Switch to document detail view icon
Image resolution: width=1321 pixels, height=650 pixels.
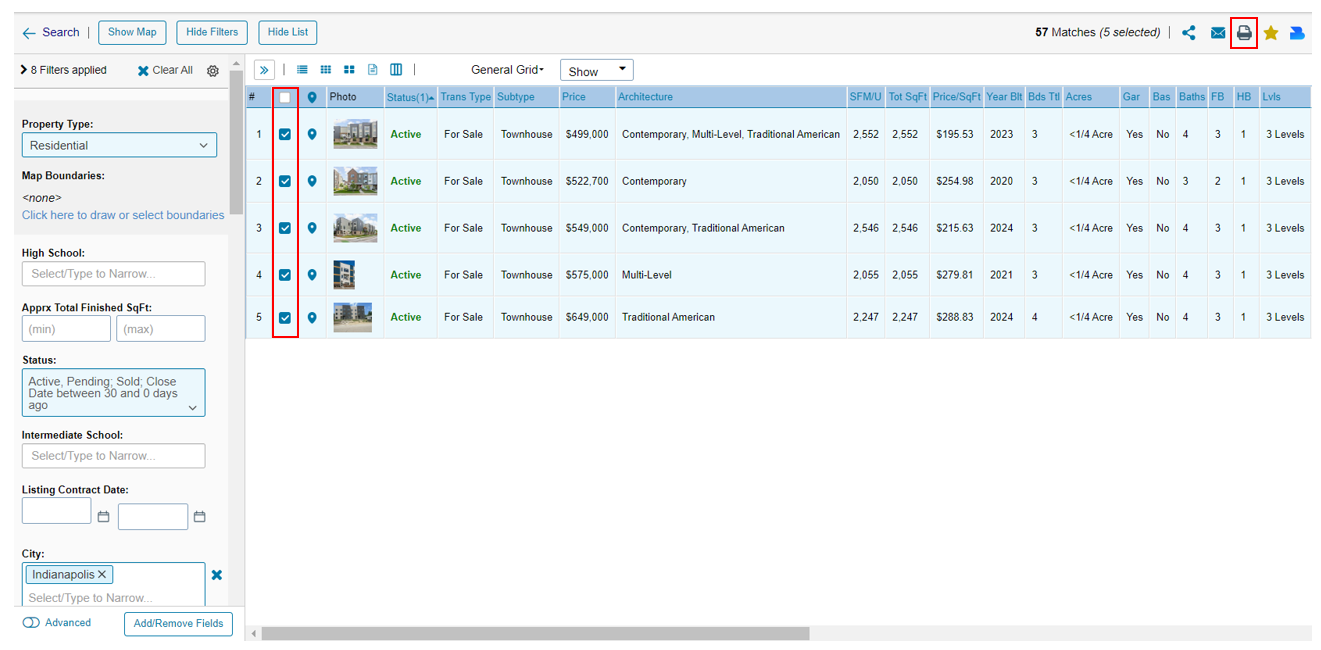373,70
